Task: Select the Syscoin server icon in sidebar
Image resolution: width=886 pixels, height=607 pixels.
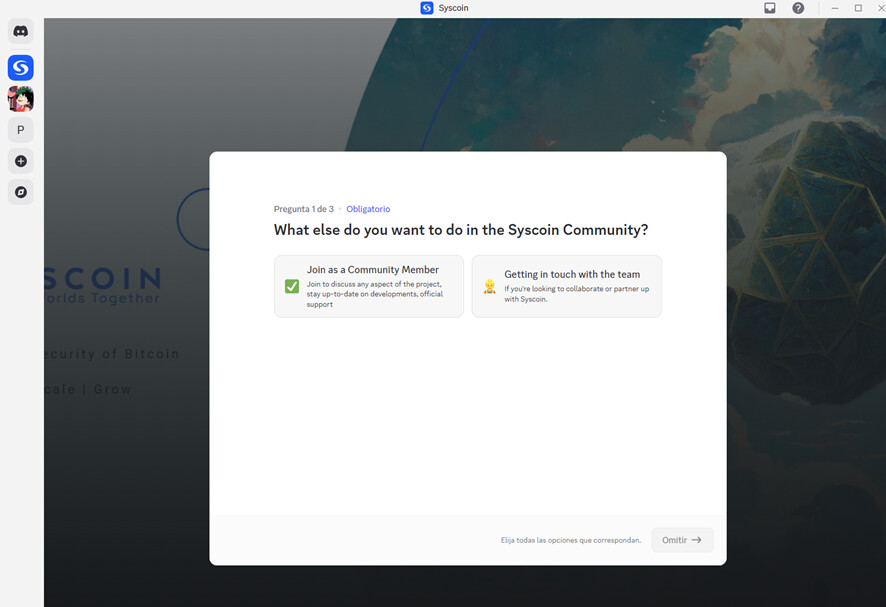Action: click(x=21, y=68)
